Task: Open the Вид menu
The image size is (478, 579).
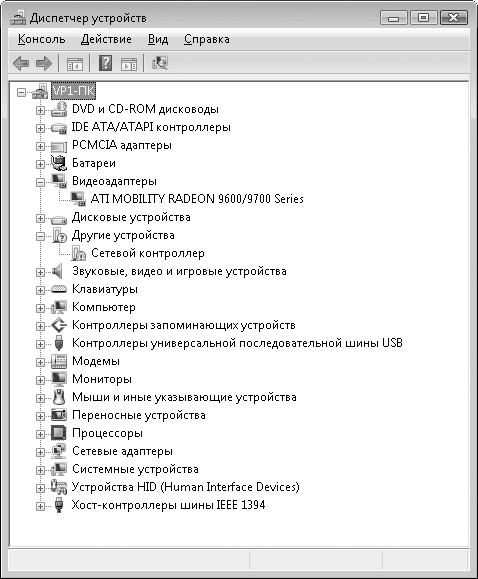Action: pos(158,39)
